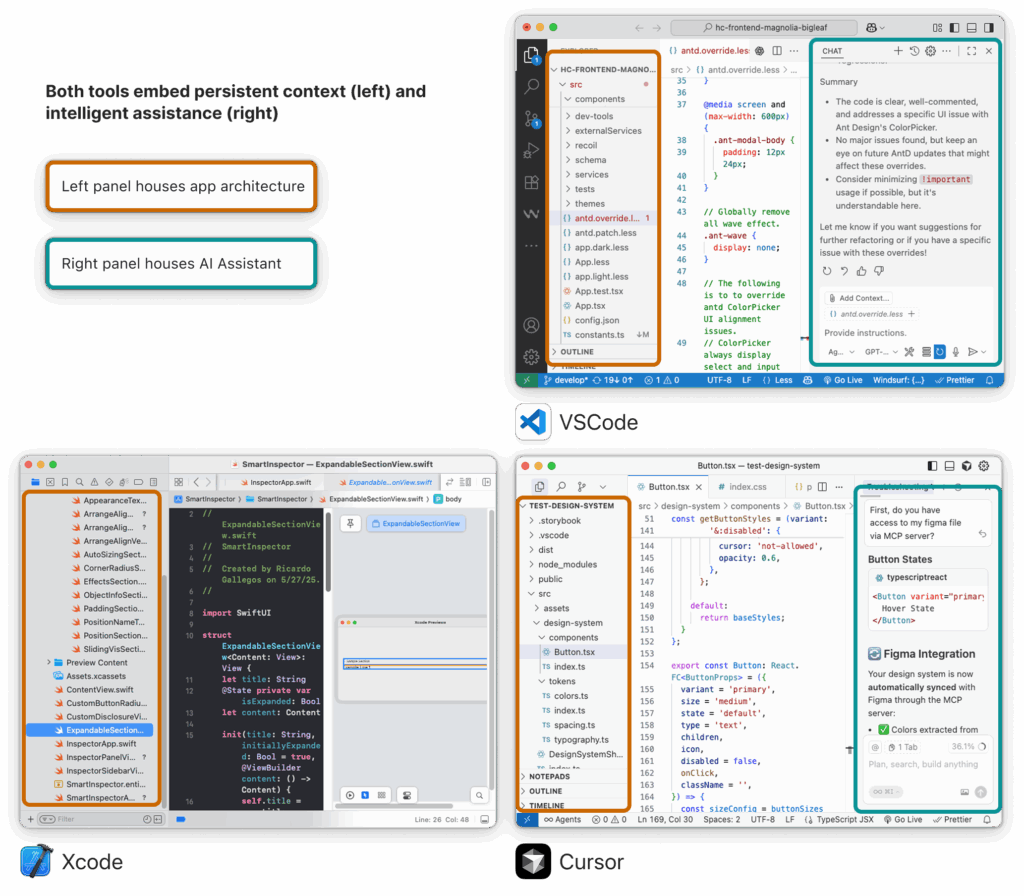Open Run and Debug in VSCode
Image resolution: width=1024 pixels, height=896 pixels.
532,151
